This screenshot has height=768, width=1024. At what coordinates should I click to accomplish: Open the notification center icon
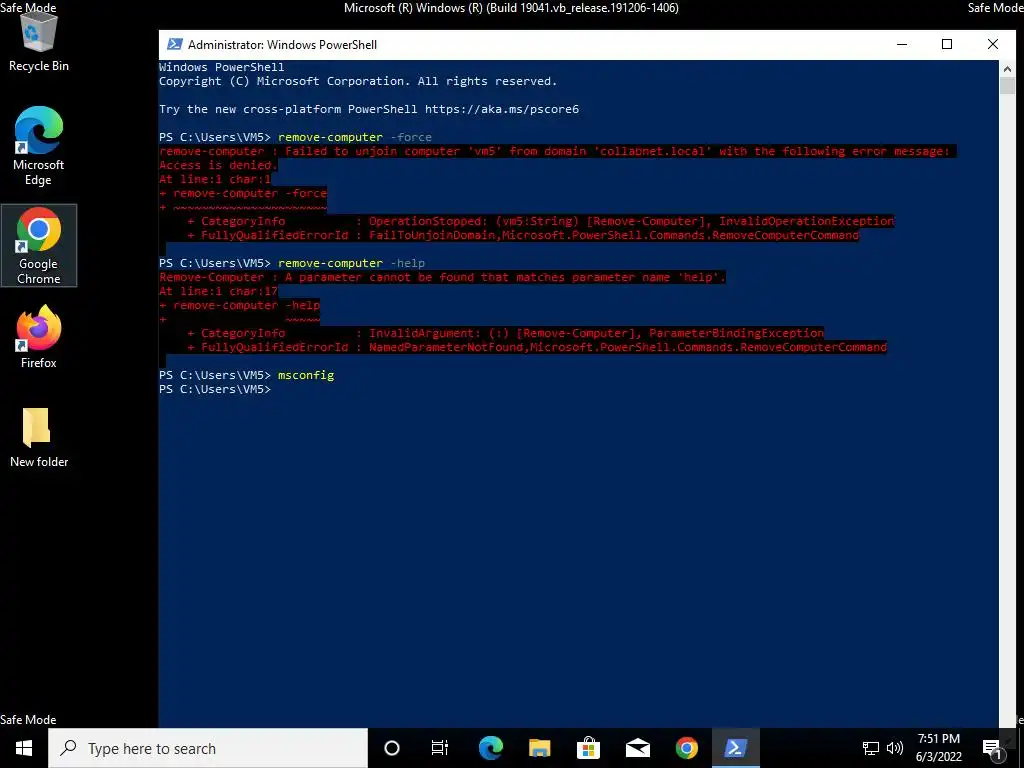992,749
